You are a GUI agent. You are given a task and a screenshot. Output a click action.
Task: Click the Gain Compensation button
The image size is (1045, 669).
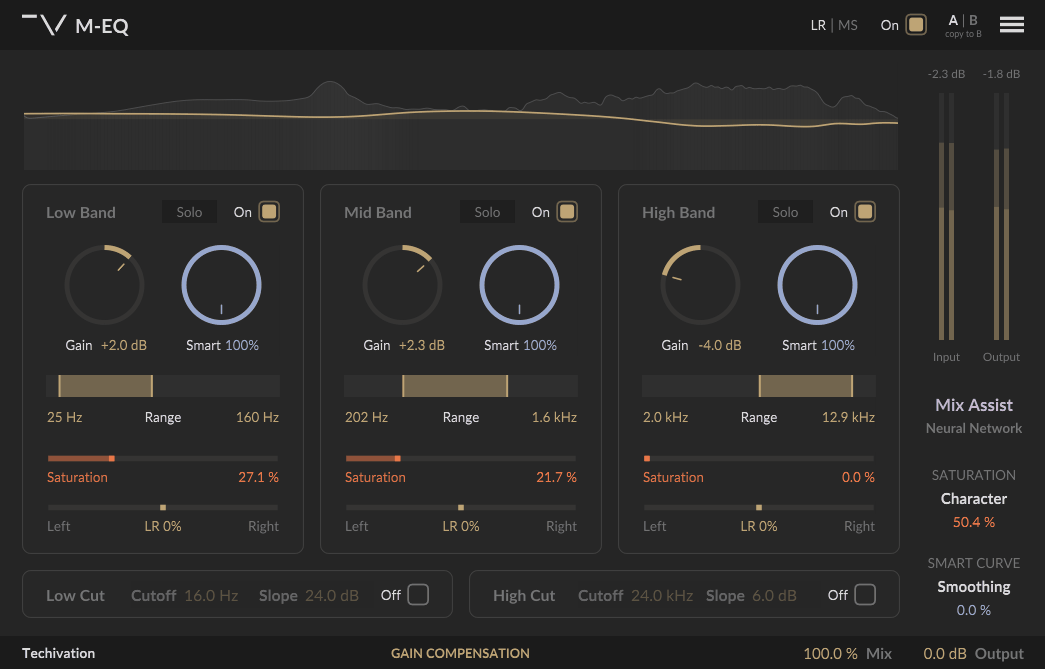click(x=460, y=654)
